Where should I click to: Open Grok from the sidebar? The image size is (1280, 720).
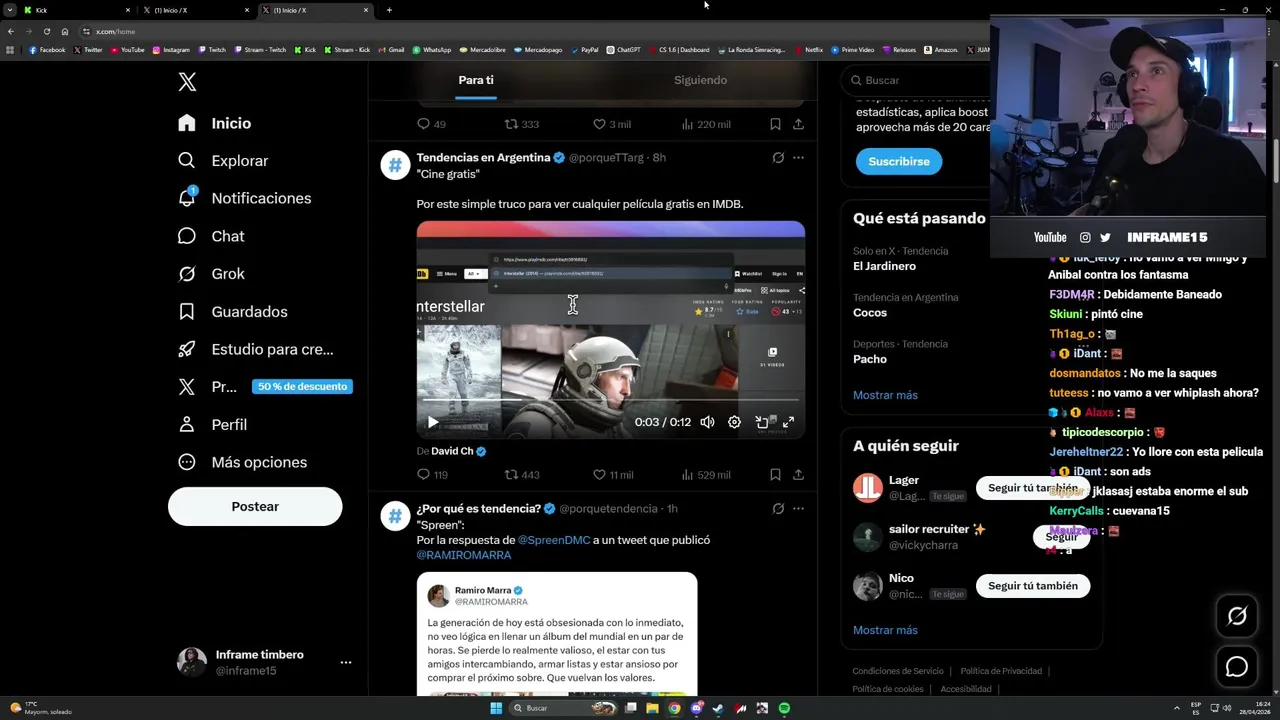tap(210, 274)
